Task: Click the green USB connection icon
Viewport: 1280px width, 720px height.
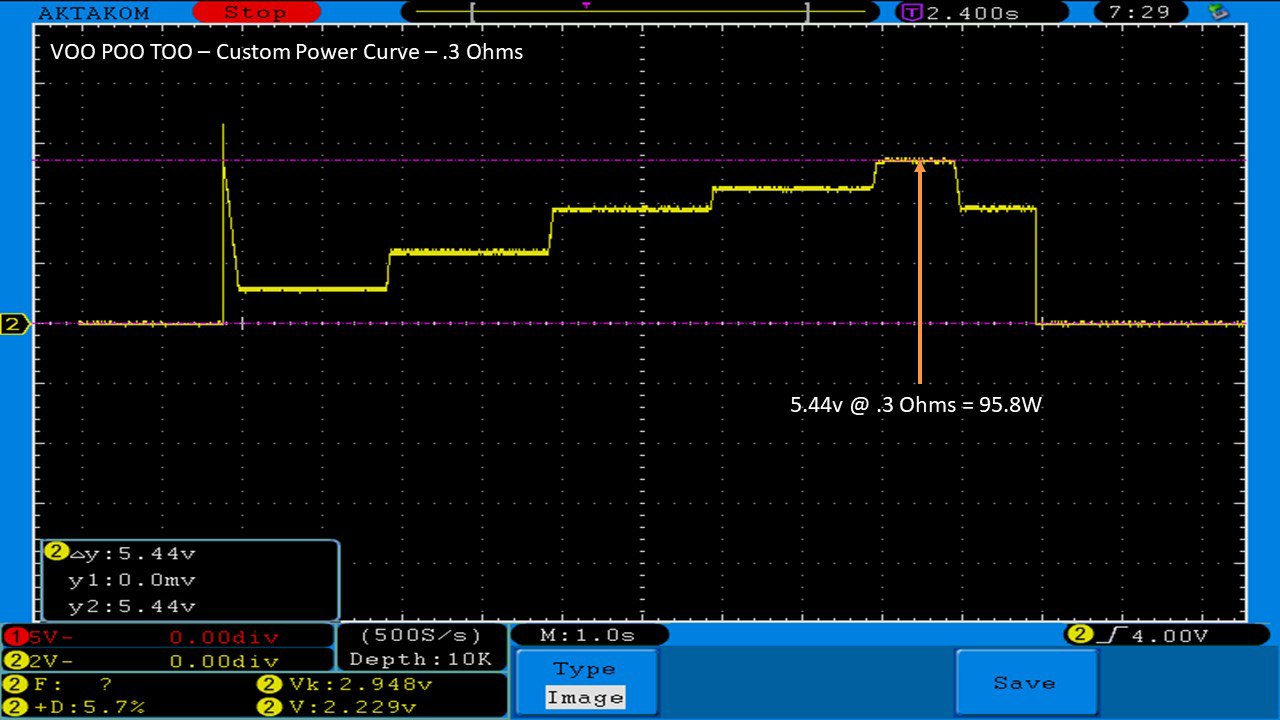Action: click(1218, 12)
